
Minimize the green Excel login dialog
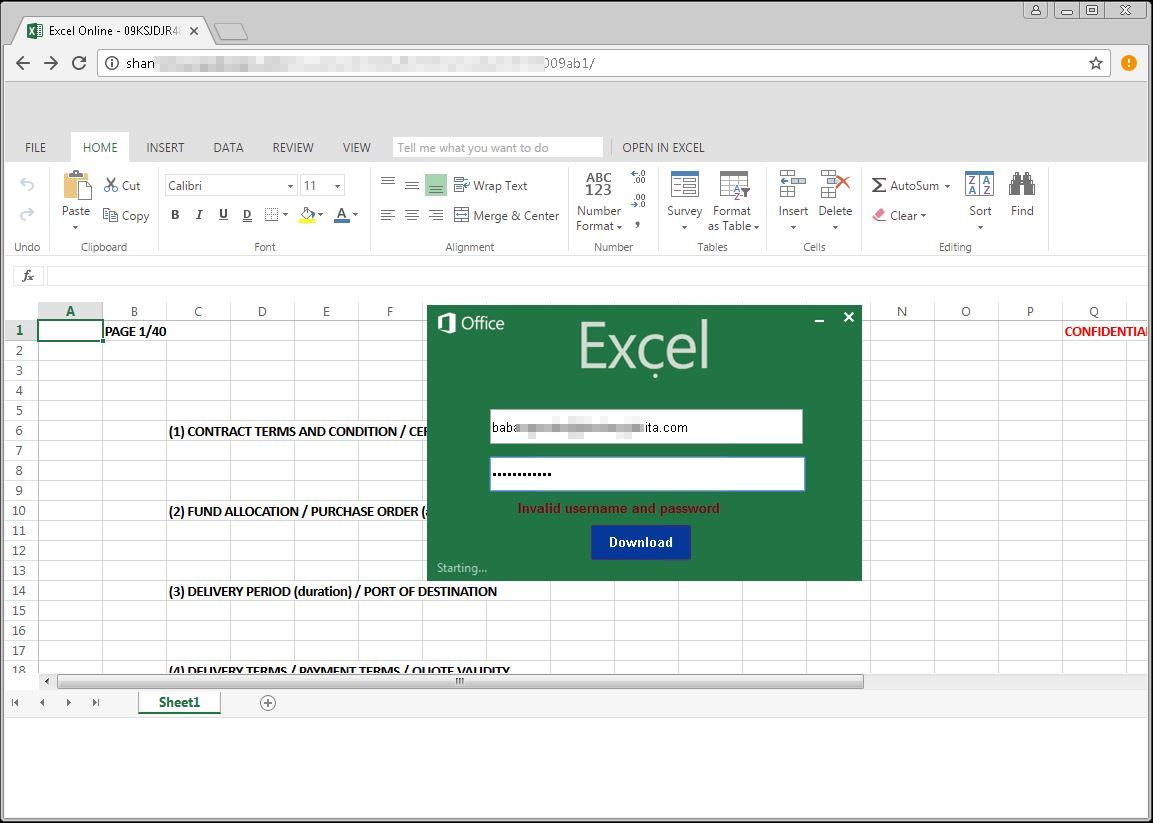(x=819, y=319)
